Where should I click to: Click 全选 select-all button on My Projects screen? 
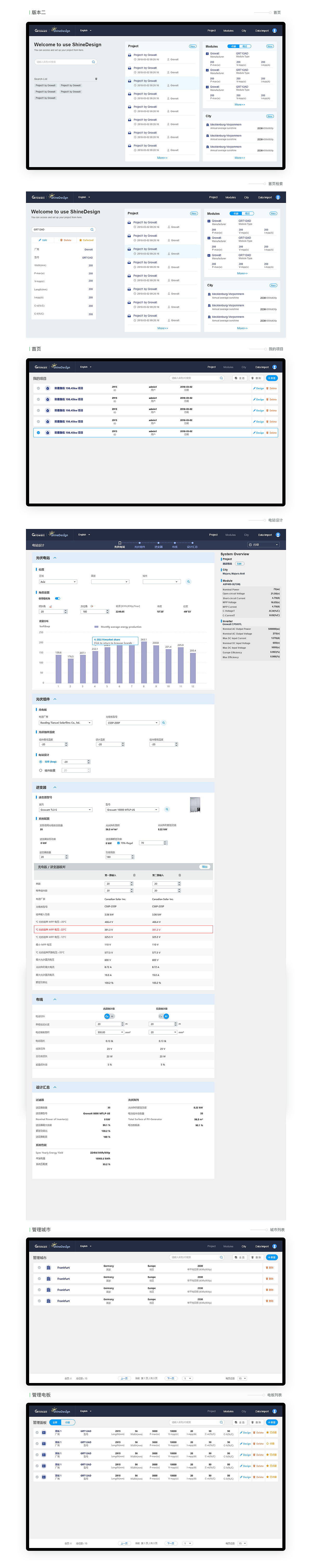pos(239,378)
